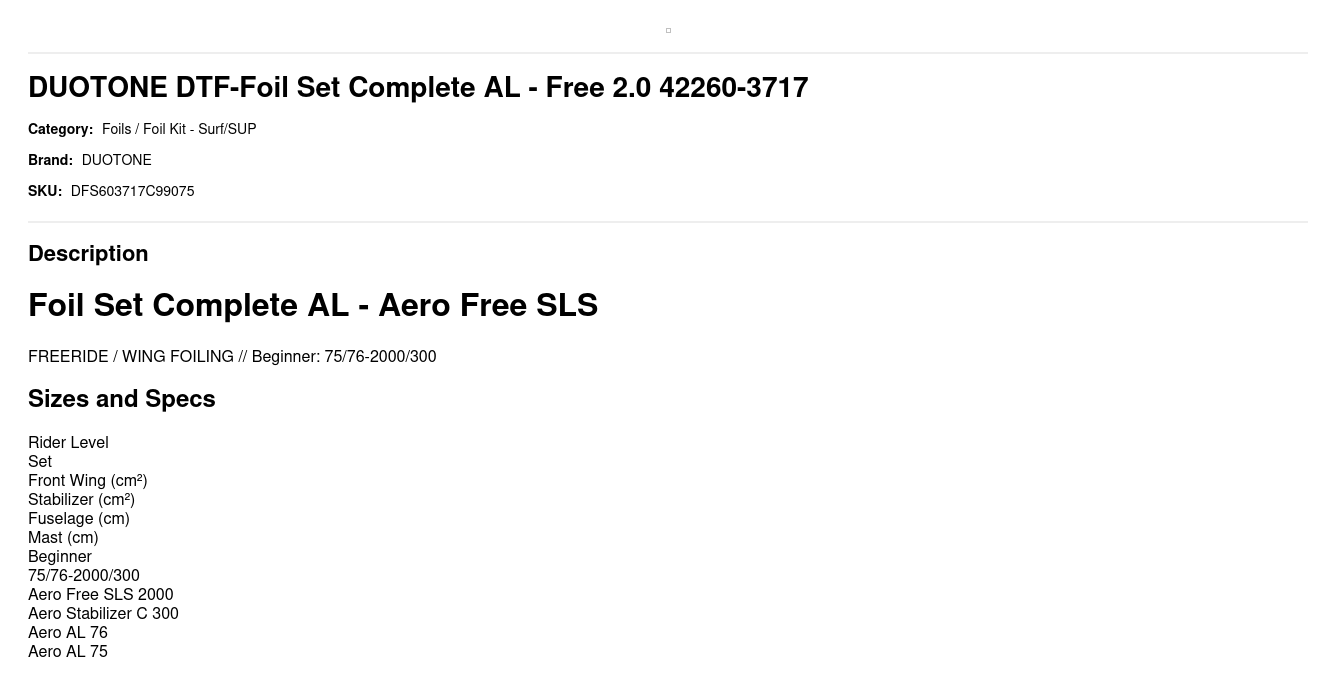Click the Aero AL 76 value

[x=68, y=632]
